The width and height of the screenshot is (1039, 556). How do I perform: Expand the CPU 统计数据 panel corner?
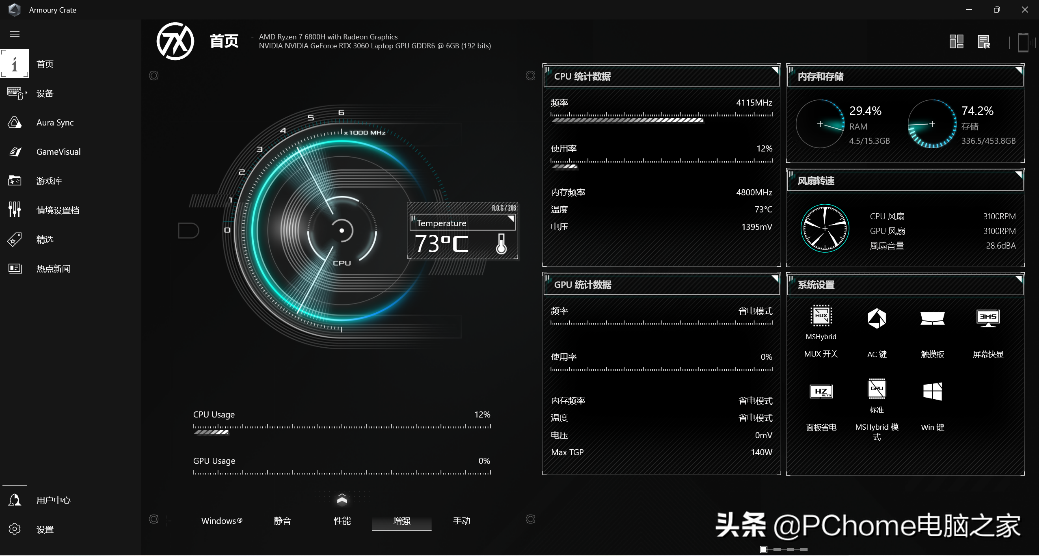coord(775,70)
